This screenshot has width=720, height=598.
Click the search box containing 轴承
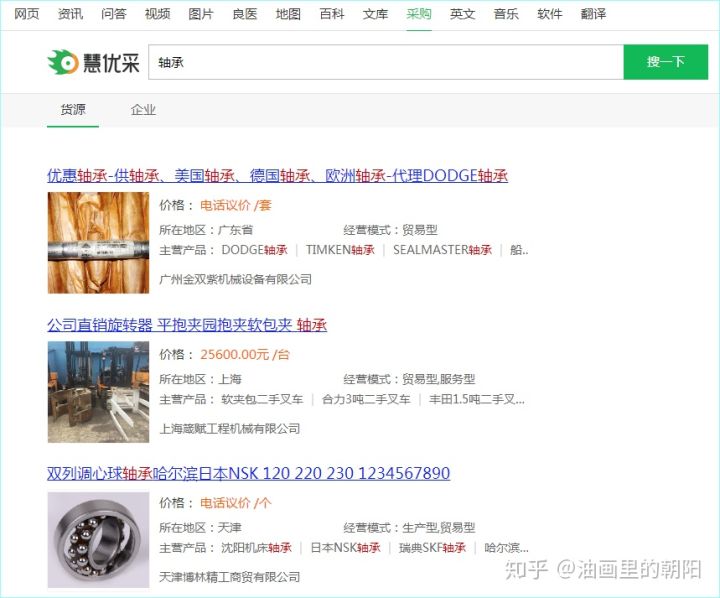(x=386, y=62)
